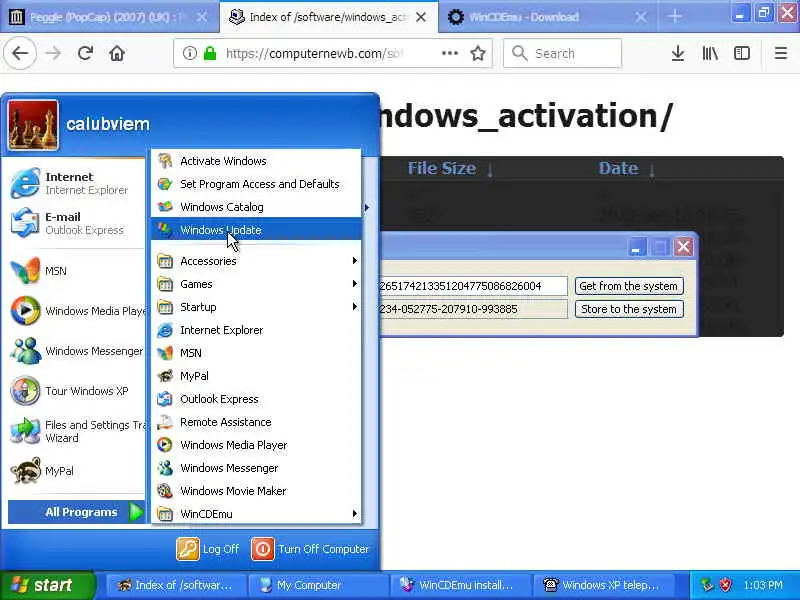Screen dimensions: 800x600
Task: Click the MyPal raccoon icon in All Programs list
Action: pyautogui.click(x=165, y=376)
